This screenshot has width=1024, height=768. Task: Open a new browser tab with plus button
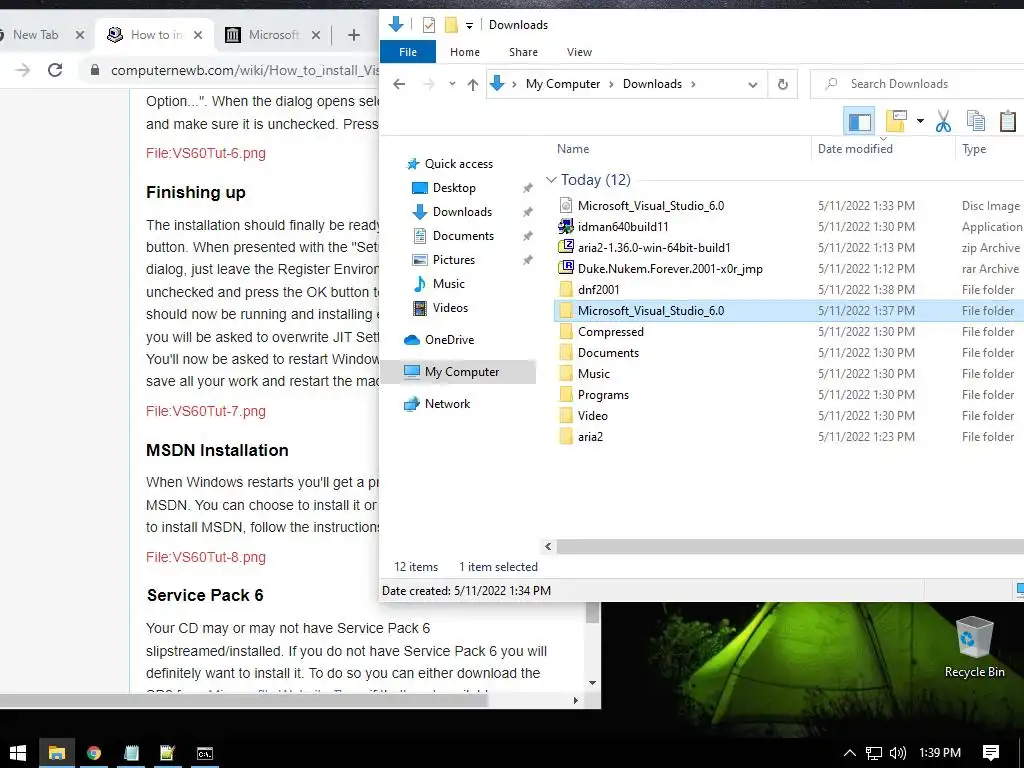click(353, 35)
